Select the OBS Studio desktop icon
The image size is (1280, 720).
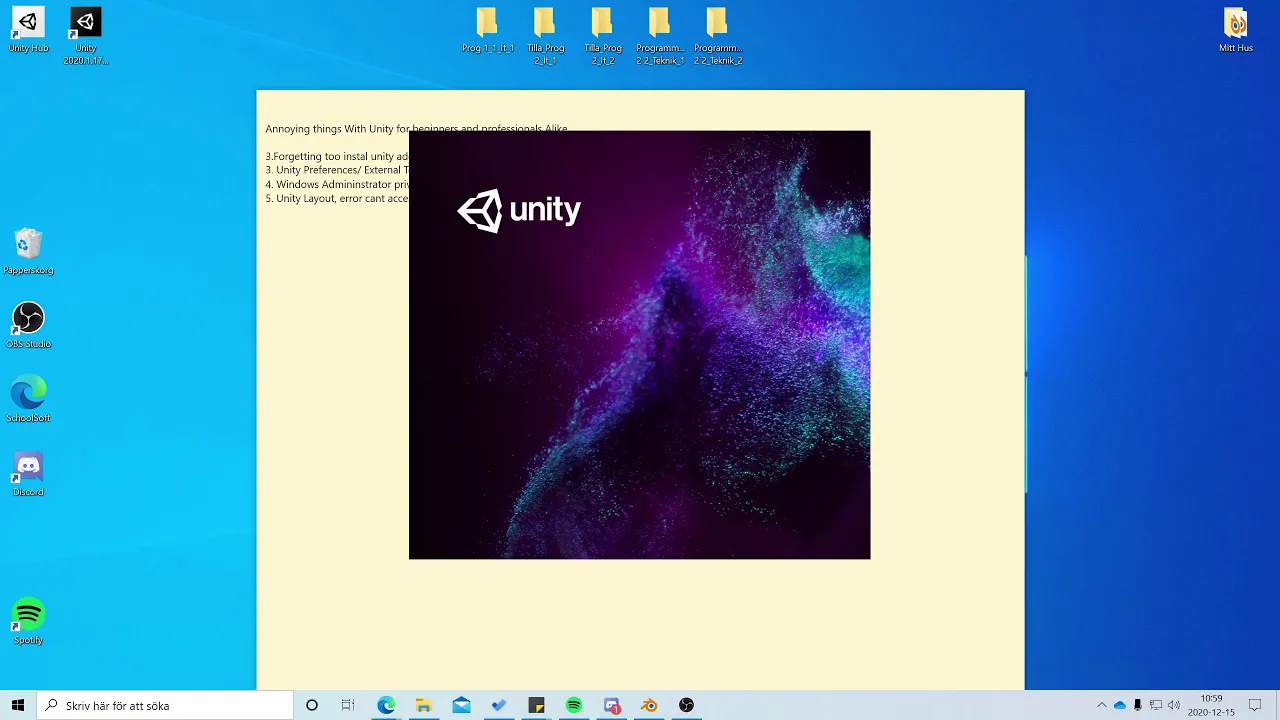point(28,325)
